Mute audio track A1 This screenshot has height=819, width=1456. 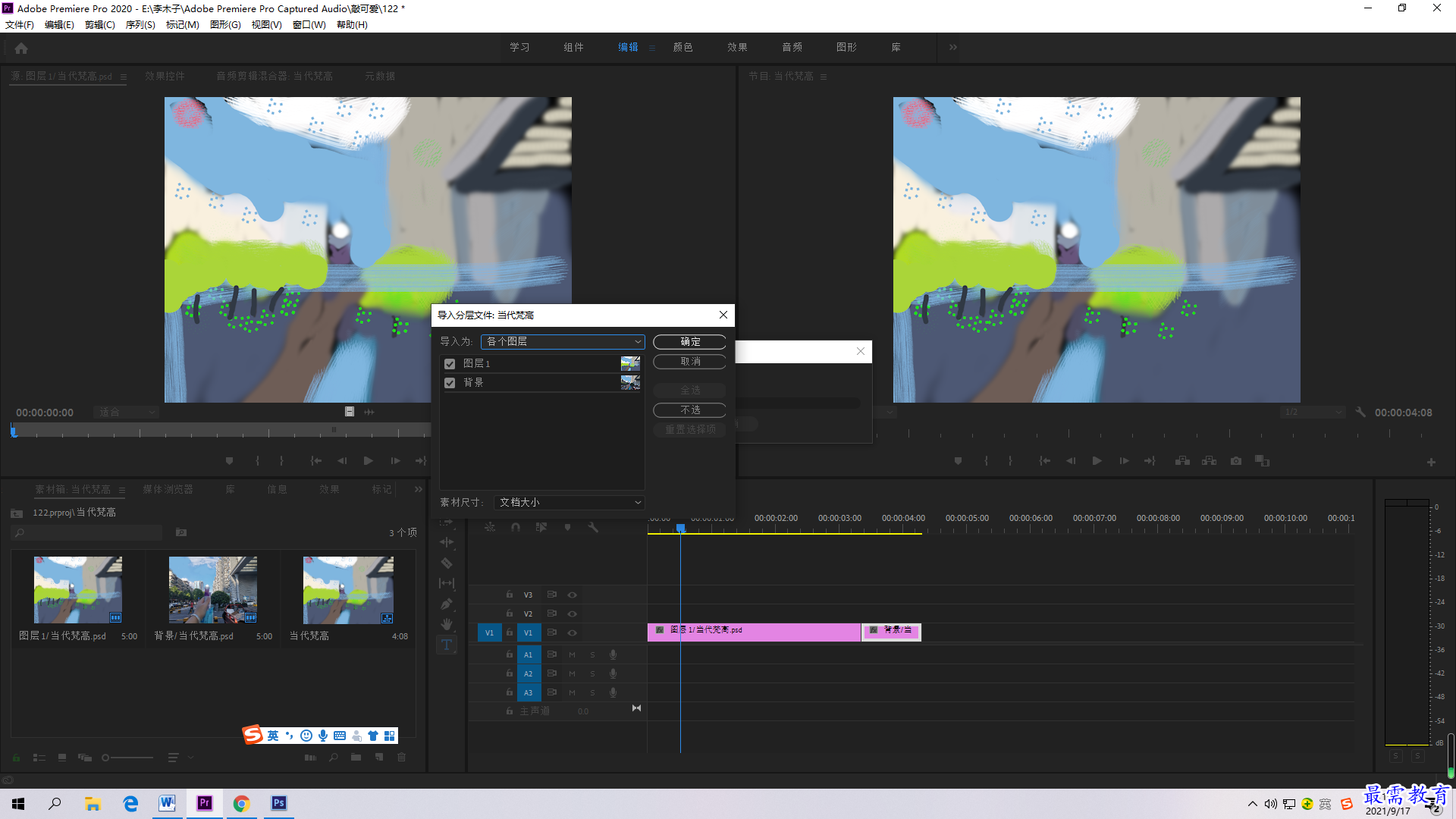(572, 654)
